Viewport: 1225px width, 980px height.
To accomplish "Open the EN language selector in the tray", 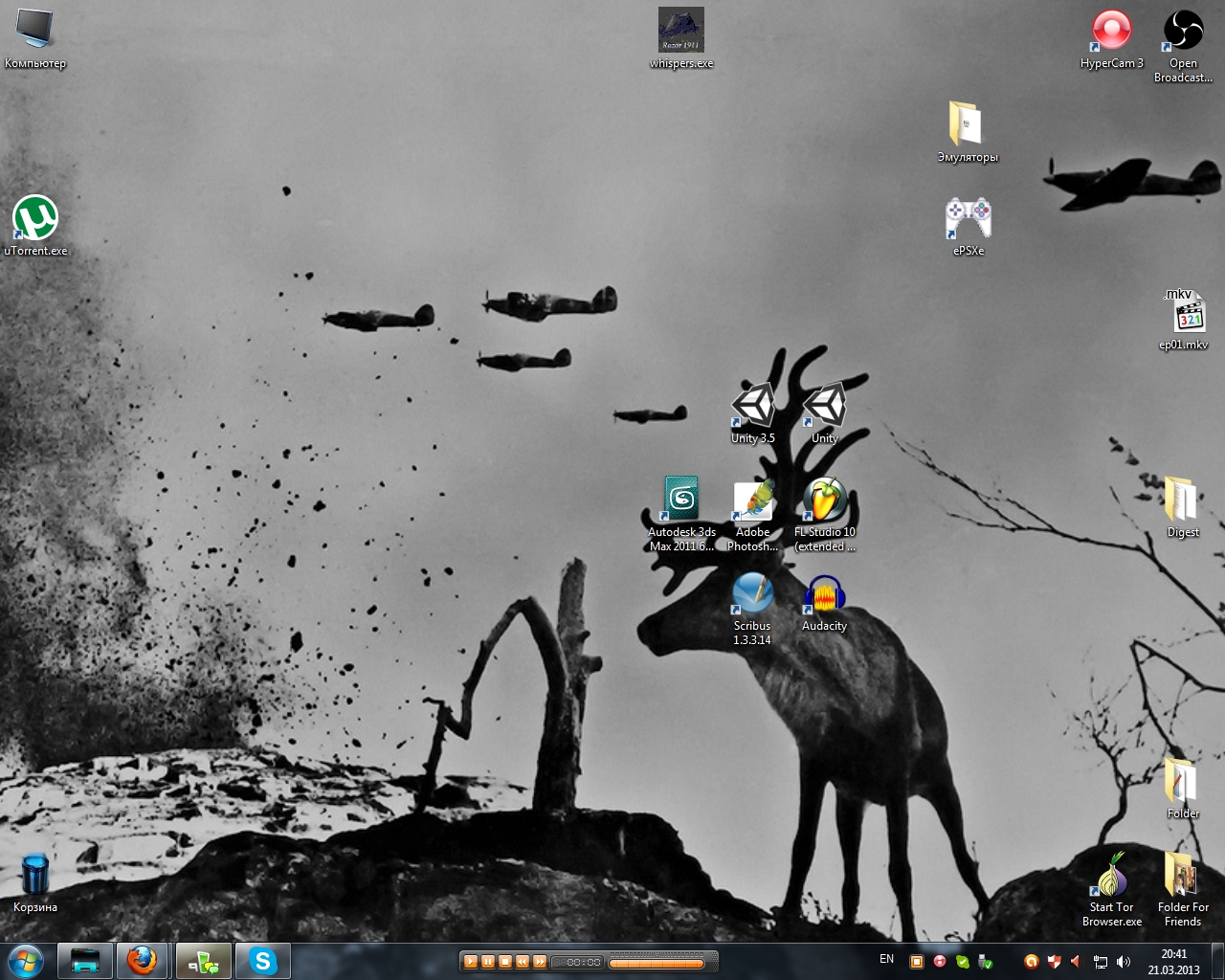I will click(x=886, y=959).
